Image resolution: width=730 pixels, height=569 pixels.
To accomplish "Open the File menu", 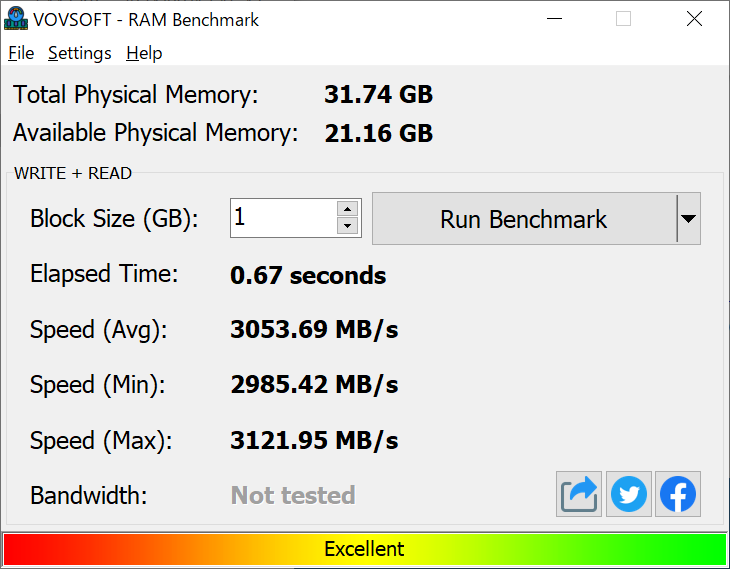I will click(x=21, y=53).
